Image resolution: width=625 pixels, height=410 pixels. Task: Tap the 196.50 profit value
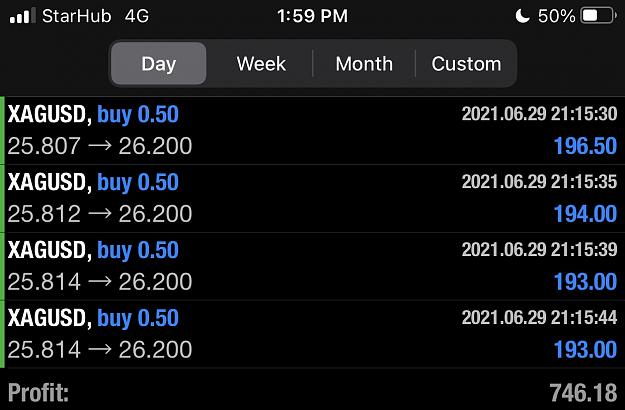point(586,146)
